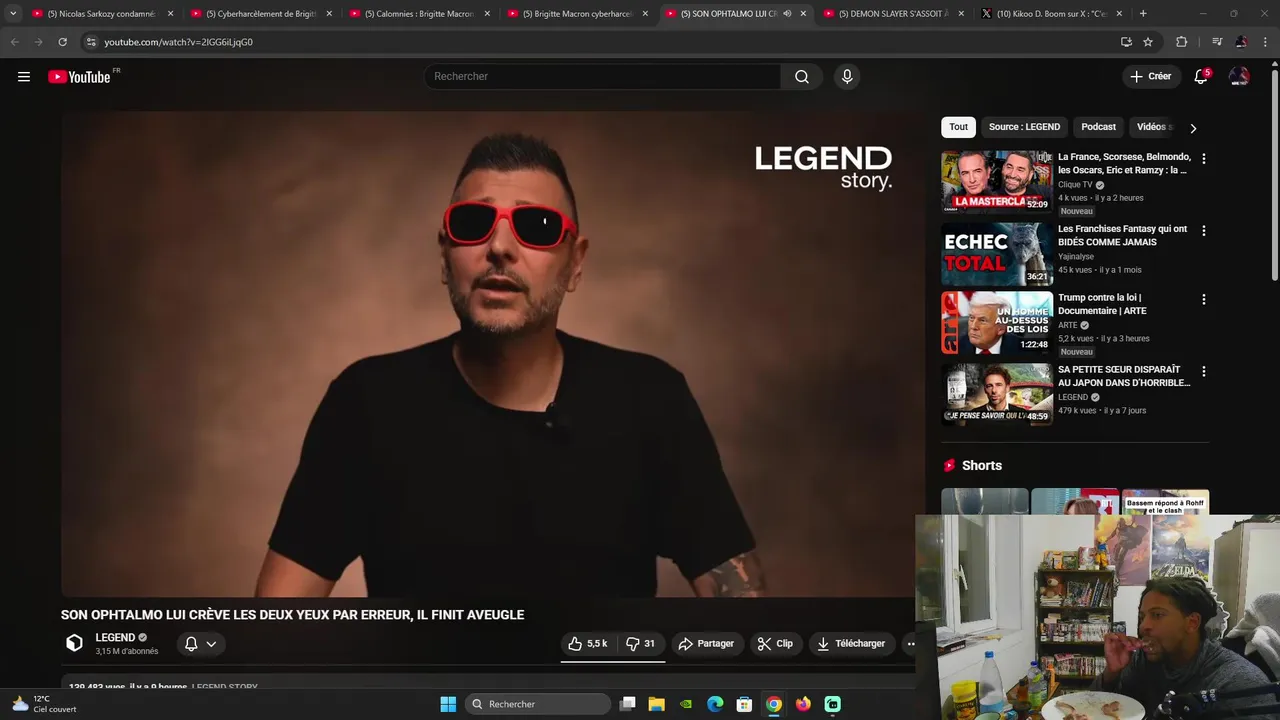1280x720 pixels.
Task: Open the YouTube hamburger guide menu
Action: click(24, 77)
